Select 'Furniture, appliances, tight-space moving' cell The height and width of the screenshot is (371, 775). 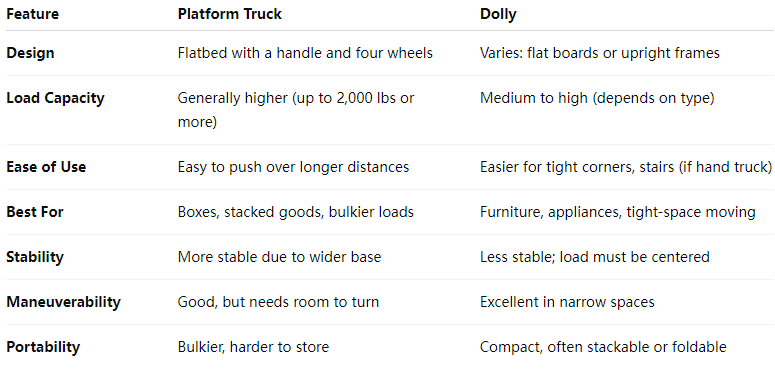click(x=617, y=212)
